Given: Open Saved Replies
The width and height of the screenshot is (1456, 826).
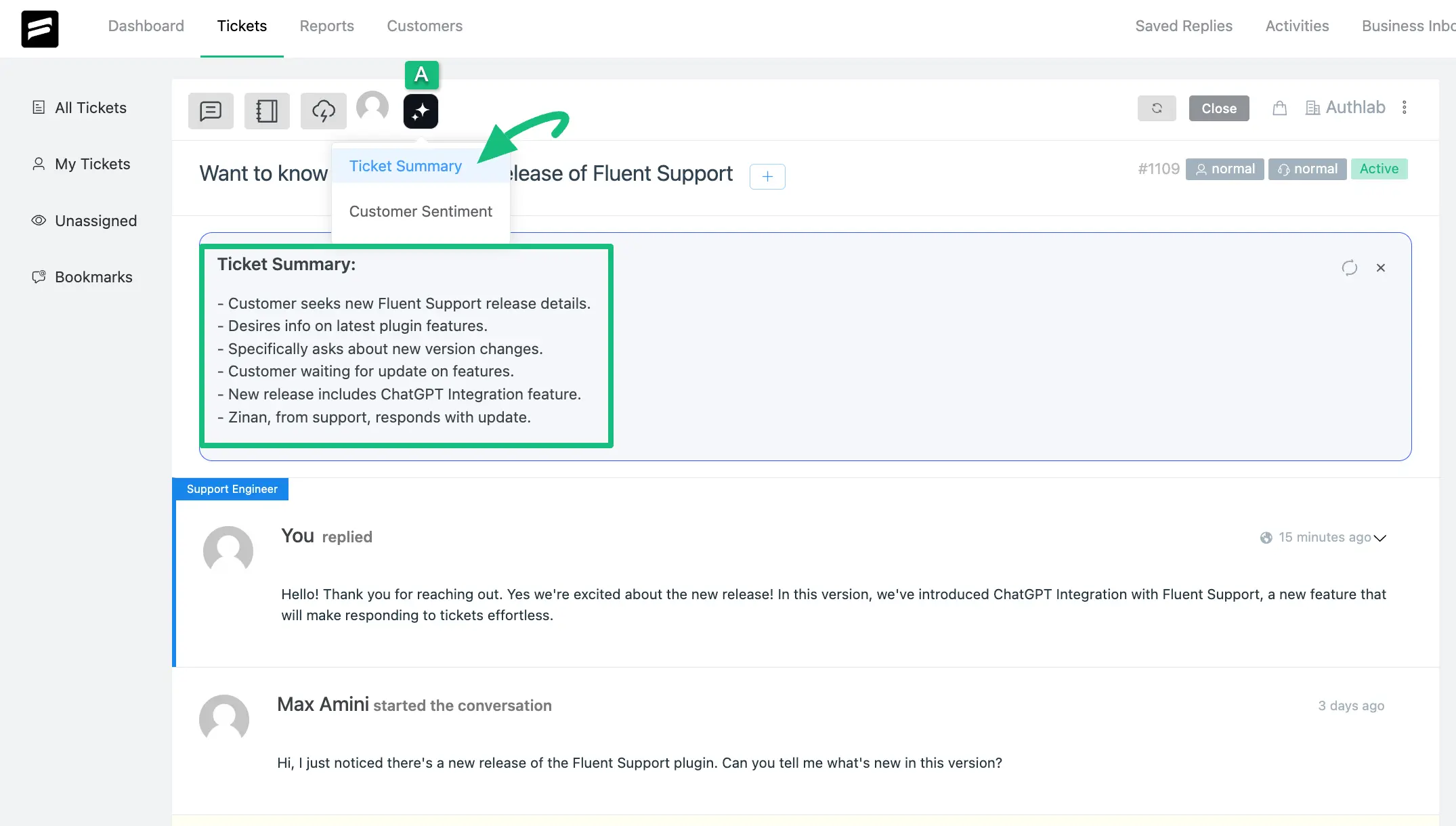Looking at the screenshot, I should (x=1184, y=26).
